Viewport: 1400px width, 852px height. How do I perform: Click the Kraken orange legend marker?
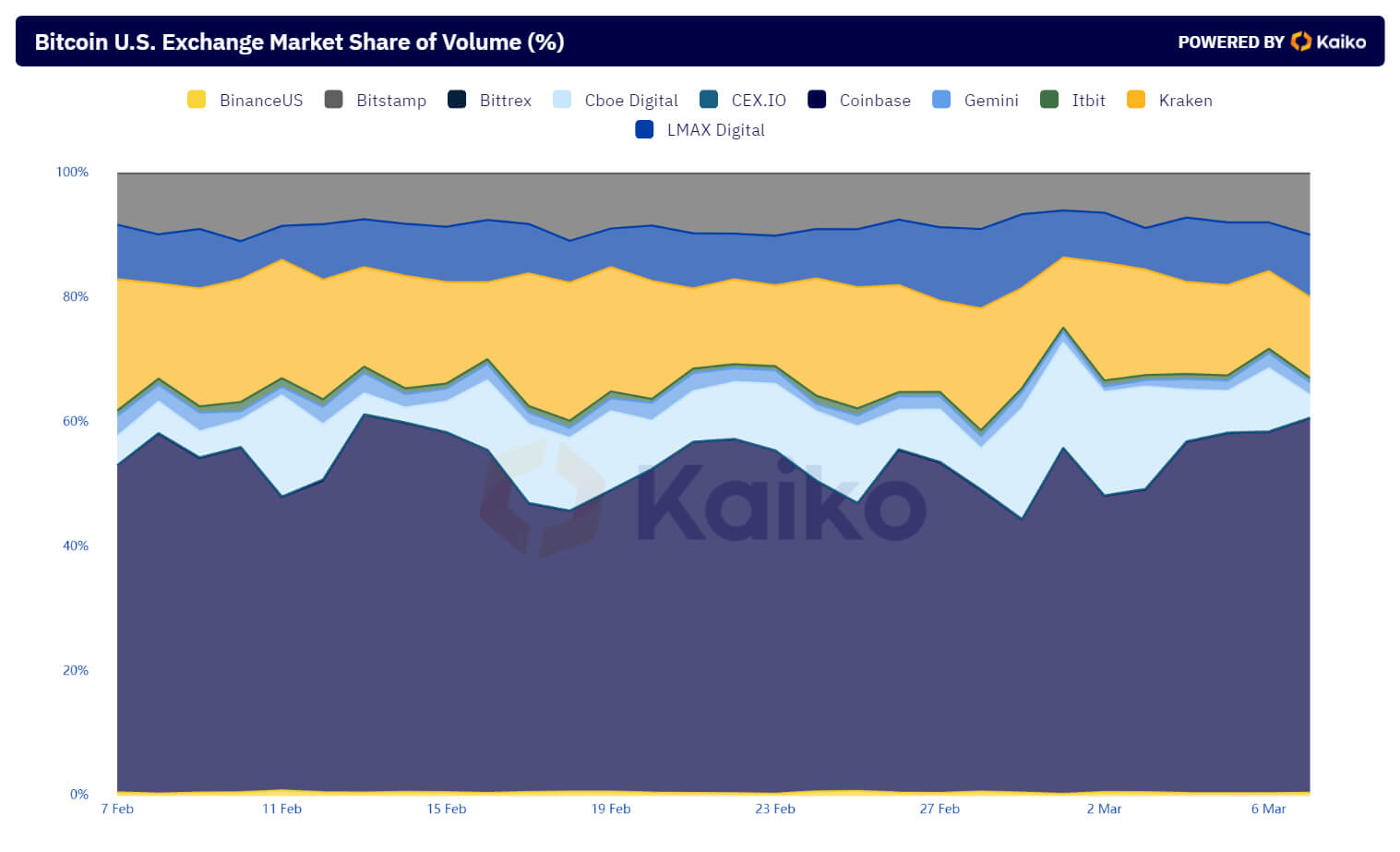coord(1136,100)
